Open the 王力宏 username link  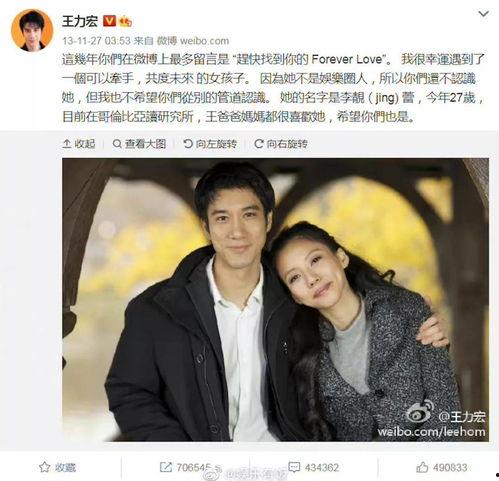80,22
